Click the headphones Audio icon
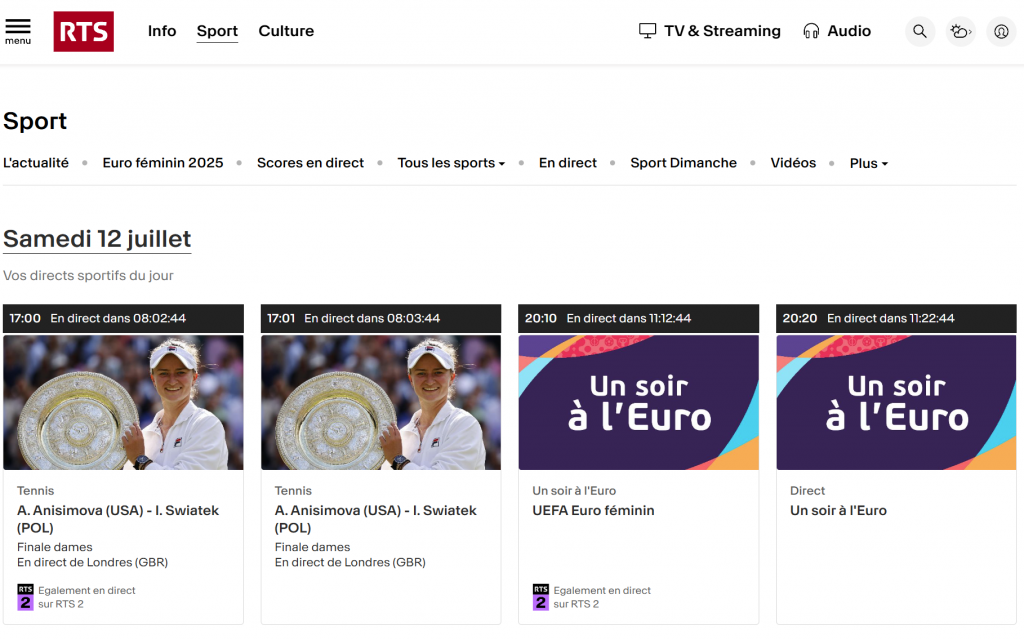The width and height of the screenshot is (1024, 639). 811,31
